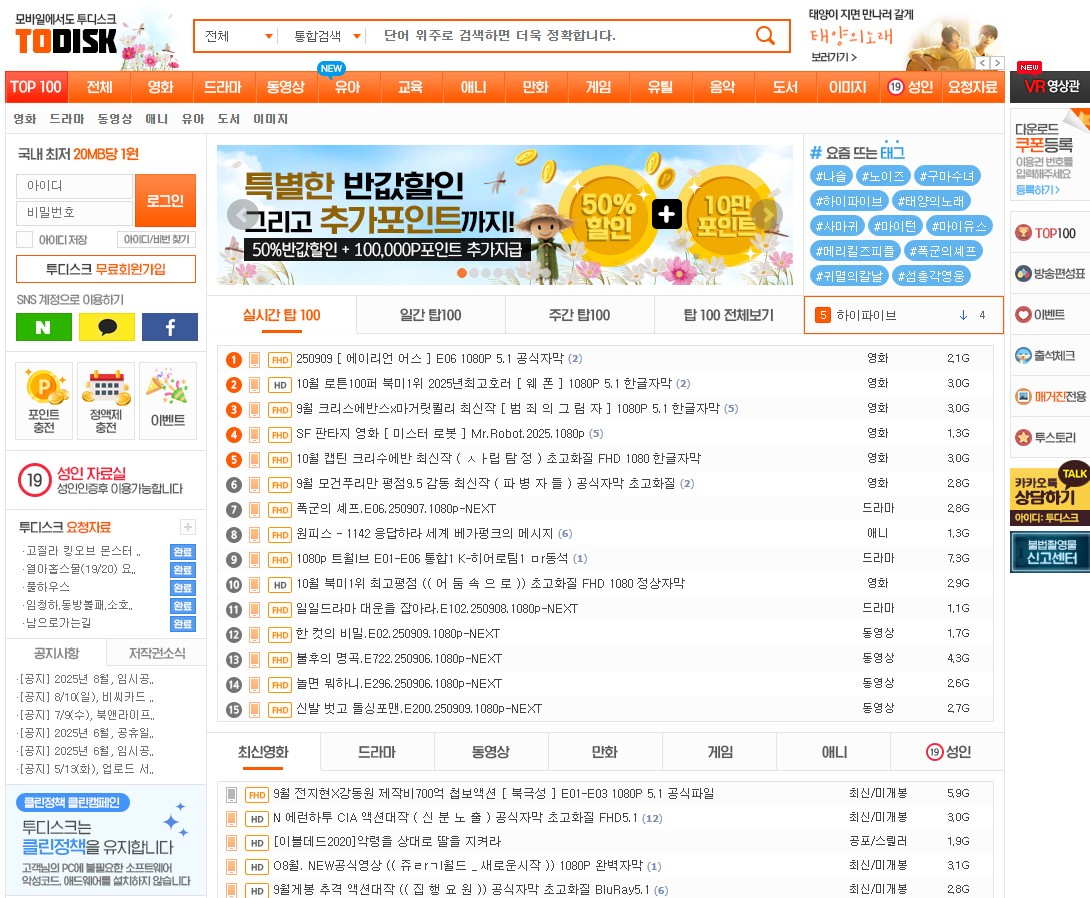
Task: Click the TODISK logo
Action: [x=66, y=40]
